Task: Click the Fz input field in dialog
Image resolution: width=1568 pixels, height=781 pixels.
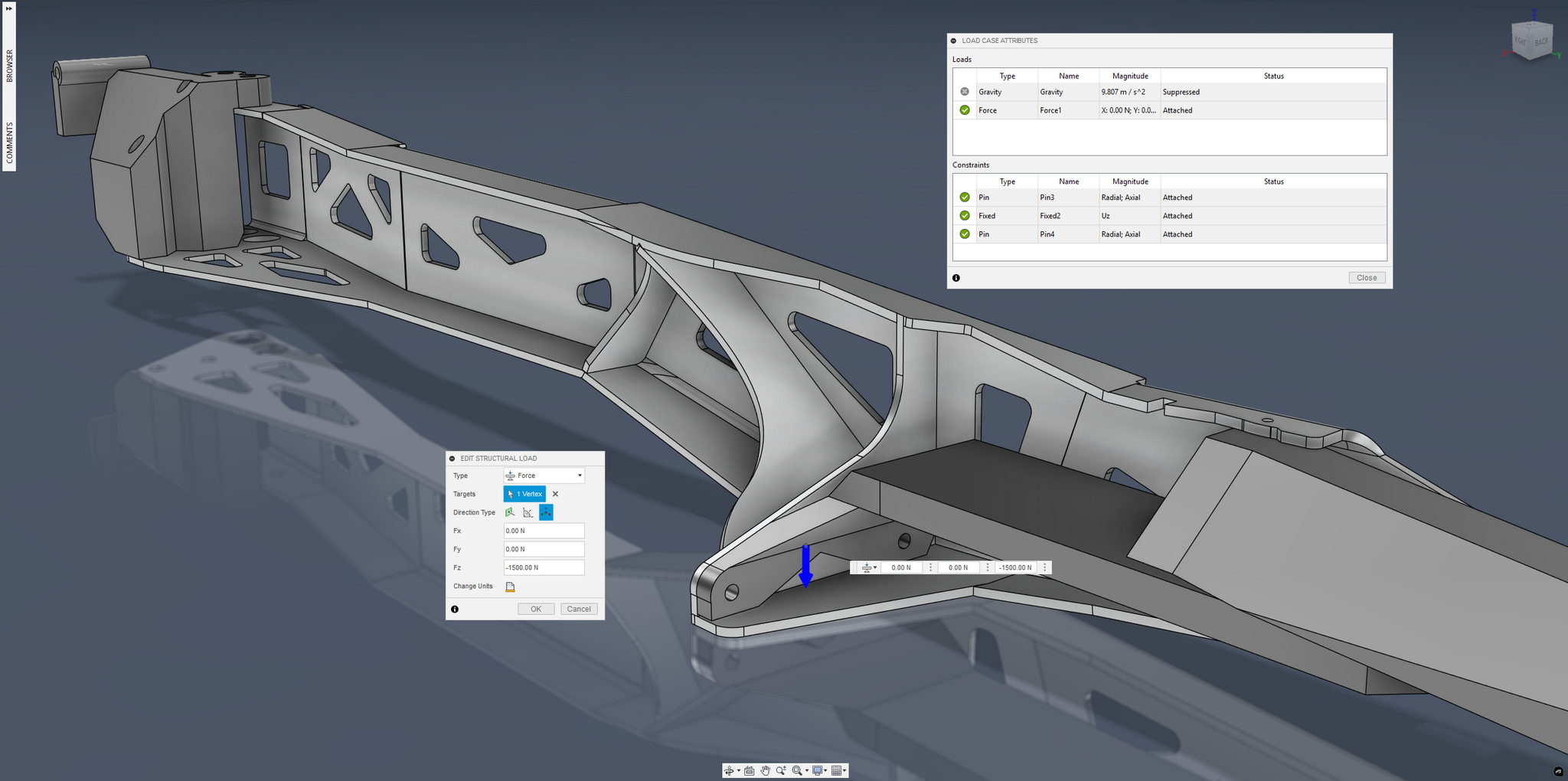Action: click(544, 567)
